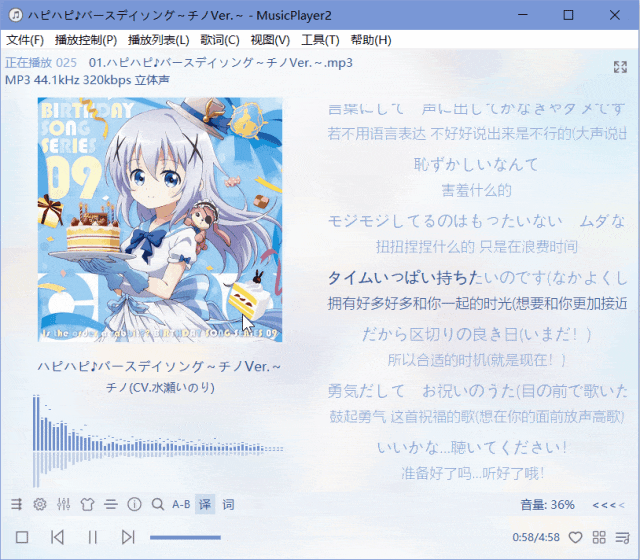
Task: Show the playlist panel icon
Action: pyautogui.click(x=622, y=538)
